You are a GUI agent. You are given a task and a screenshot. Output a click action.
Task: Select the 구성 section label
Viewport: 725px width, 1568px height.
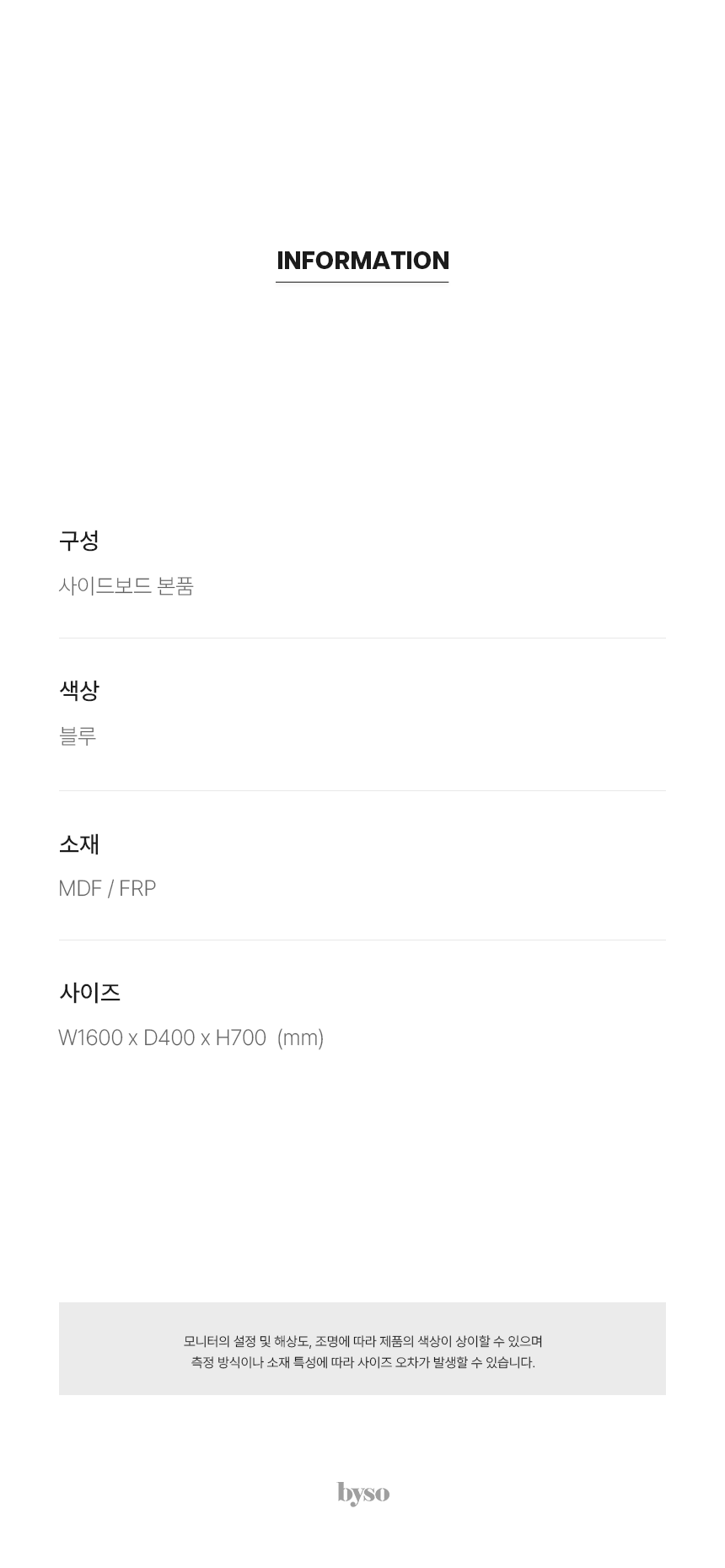(x=79, y=541)
